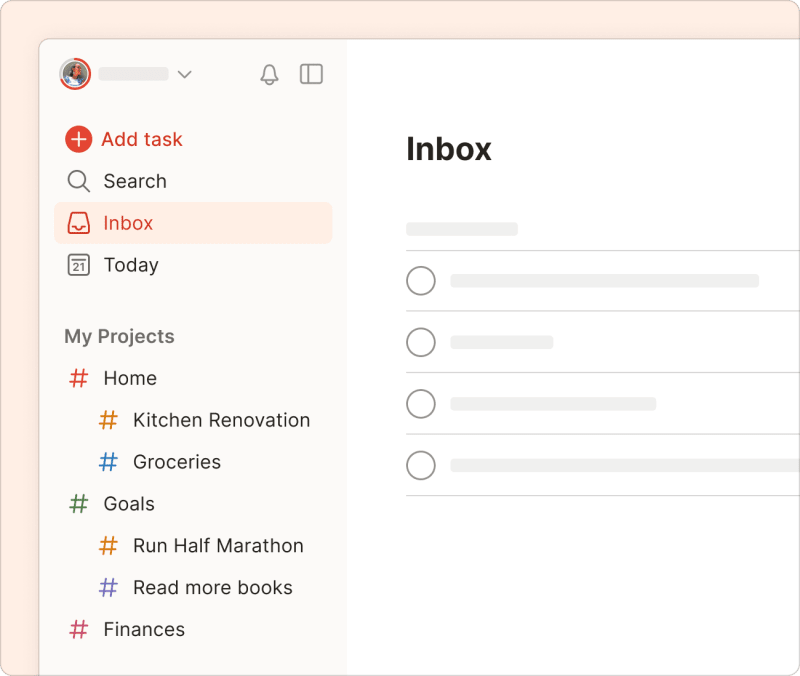Click the user profile avatar picture
800x676 pixels.
click(73, 74)
